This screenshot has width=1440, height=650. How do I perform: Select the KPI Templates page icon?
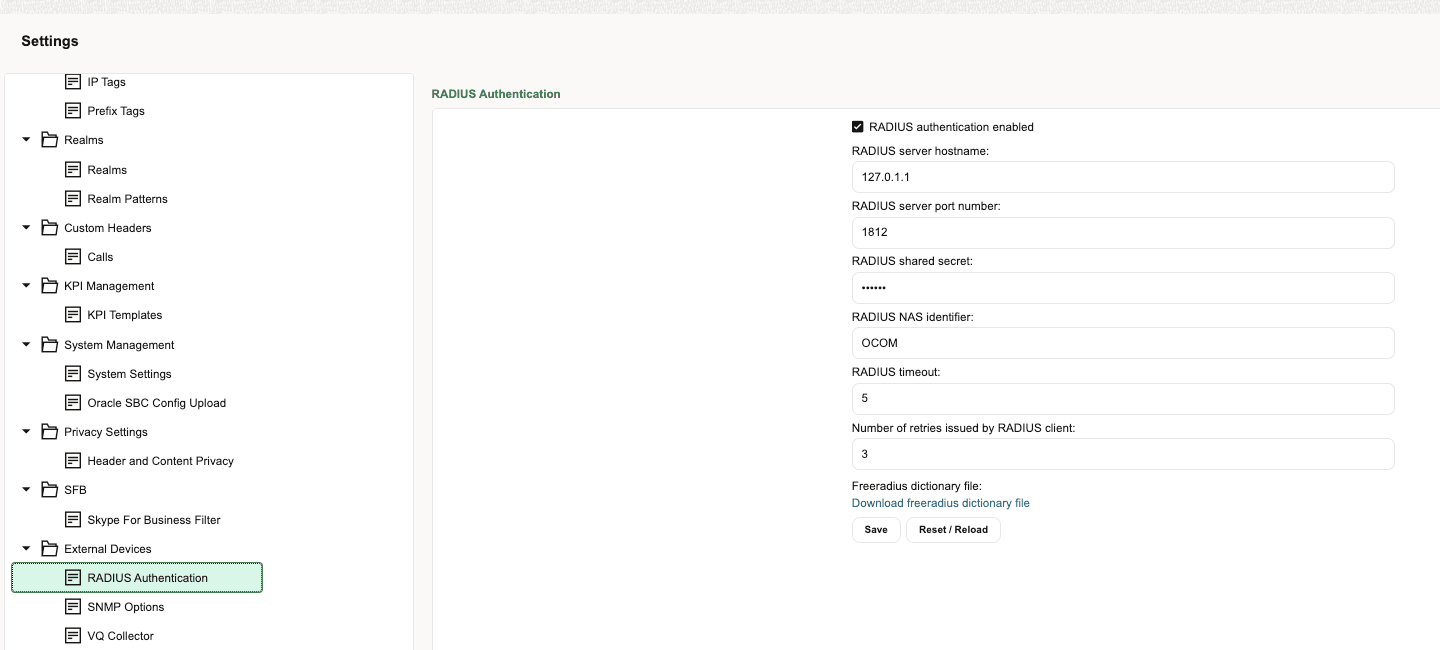(x=71, y=314)
